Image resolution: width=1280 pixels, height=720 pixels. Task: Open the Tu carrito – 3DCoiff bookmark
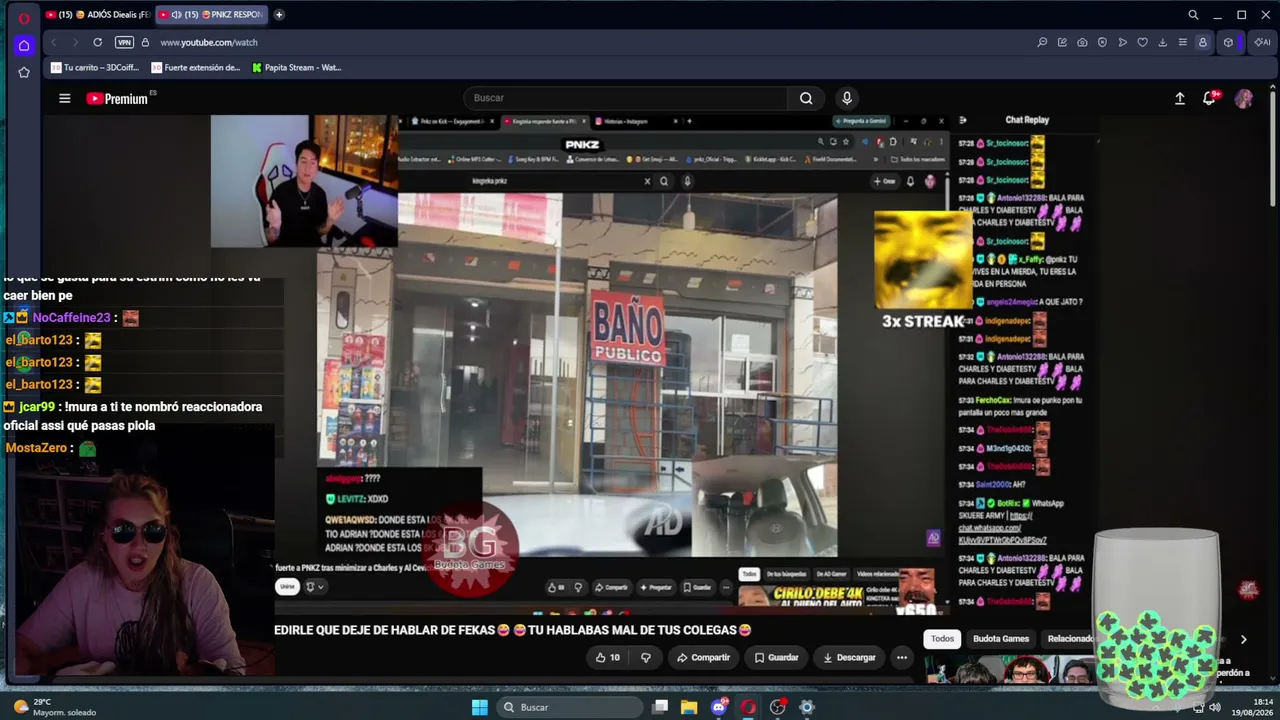tap(95, 68)
